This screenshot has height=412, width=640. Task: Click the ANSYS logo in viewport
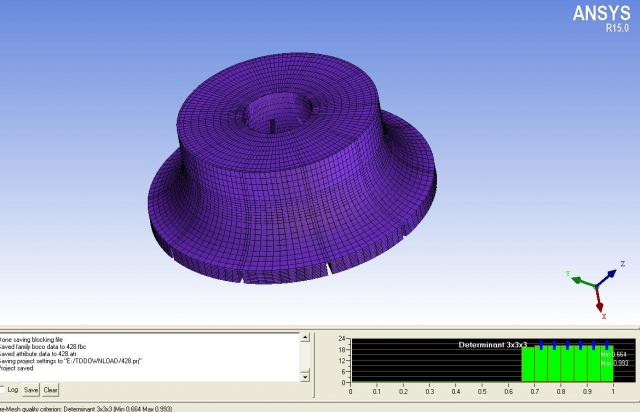(600, 13)
